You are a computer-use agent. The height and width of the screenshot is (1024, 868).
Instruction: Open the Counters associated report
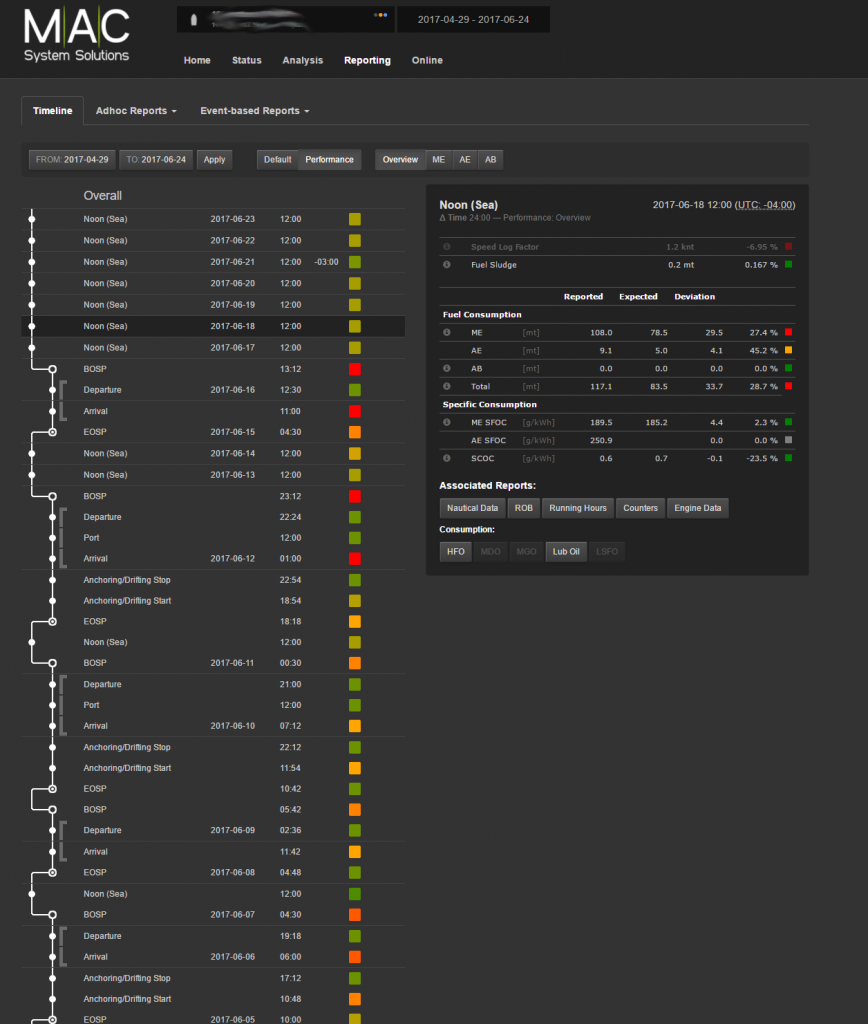641,508
